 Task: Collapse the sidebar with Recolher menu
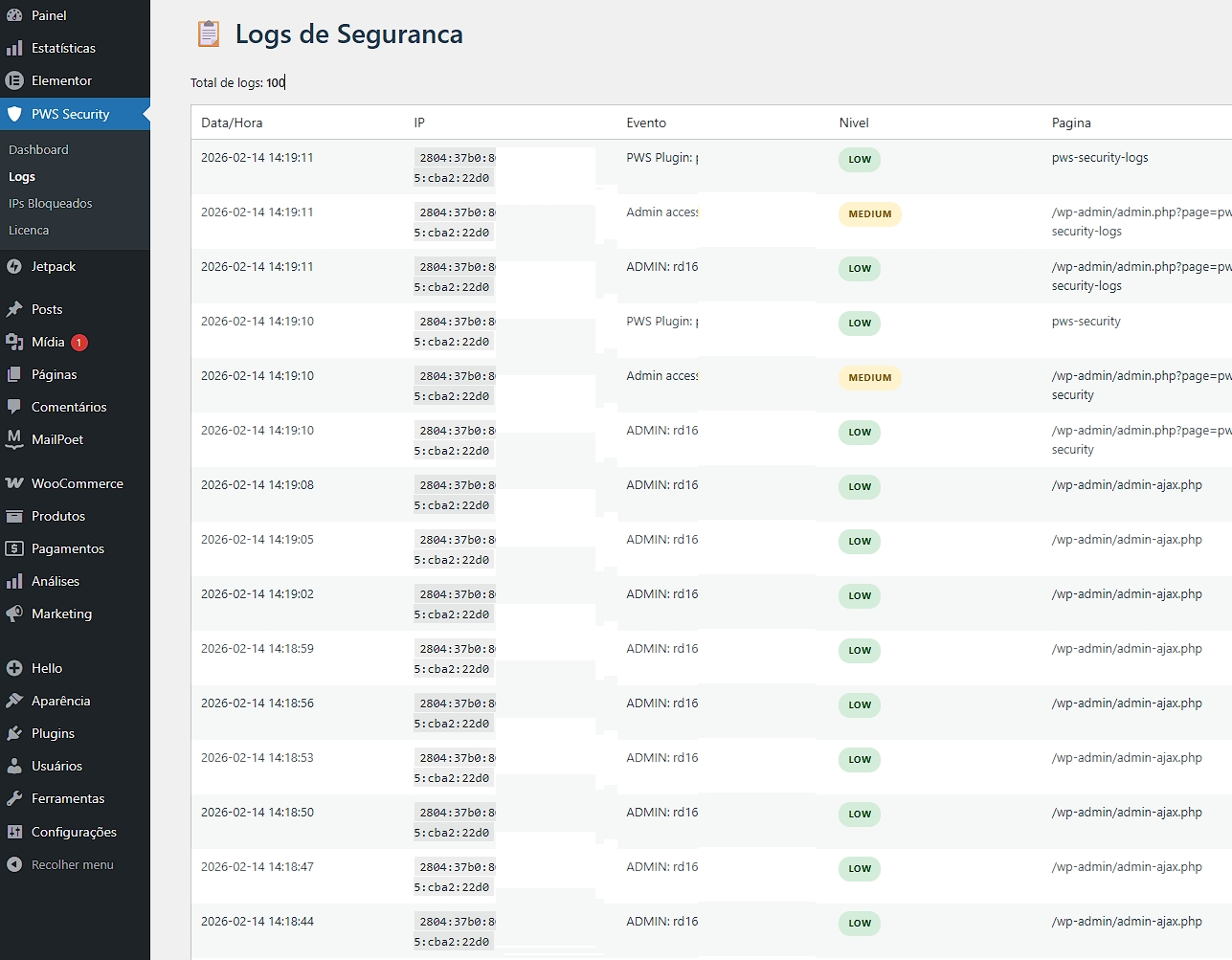click(x=72, y=864)
